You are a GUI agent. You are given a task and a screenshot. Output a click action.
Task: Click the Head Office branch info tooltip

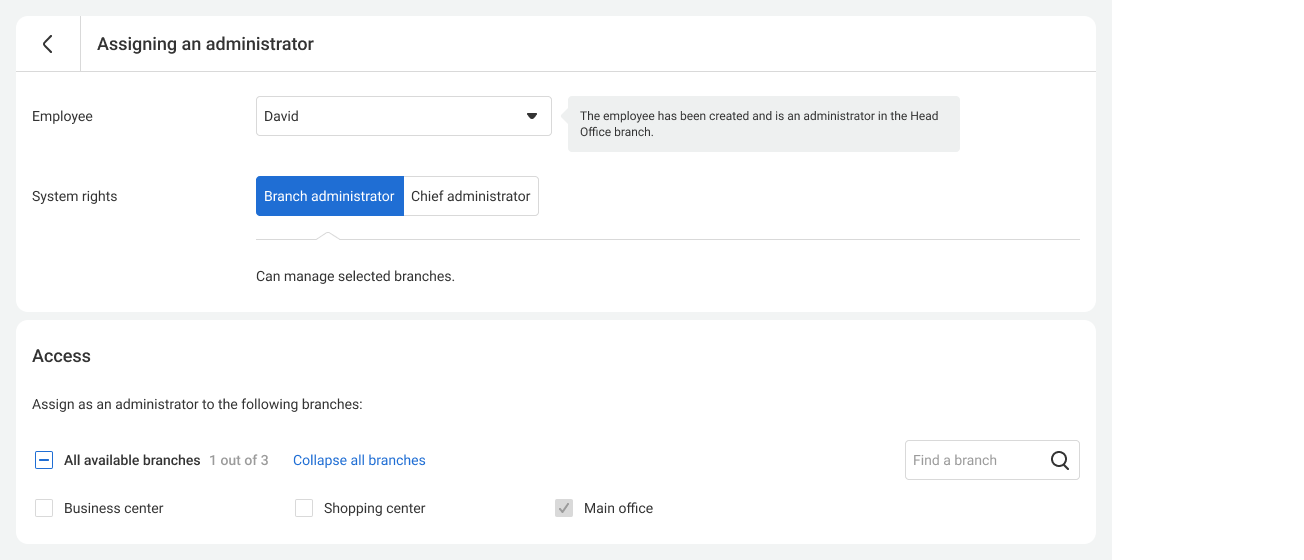[x=764, y=124]
